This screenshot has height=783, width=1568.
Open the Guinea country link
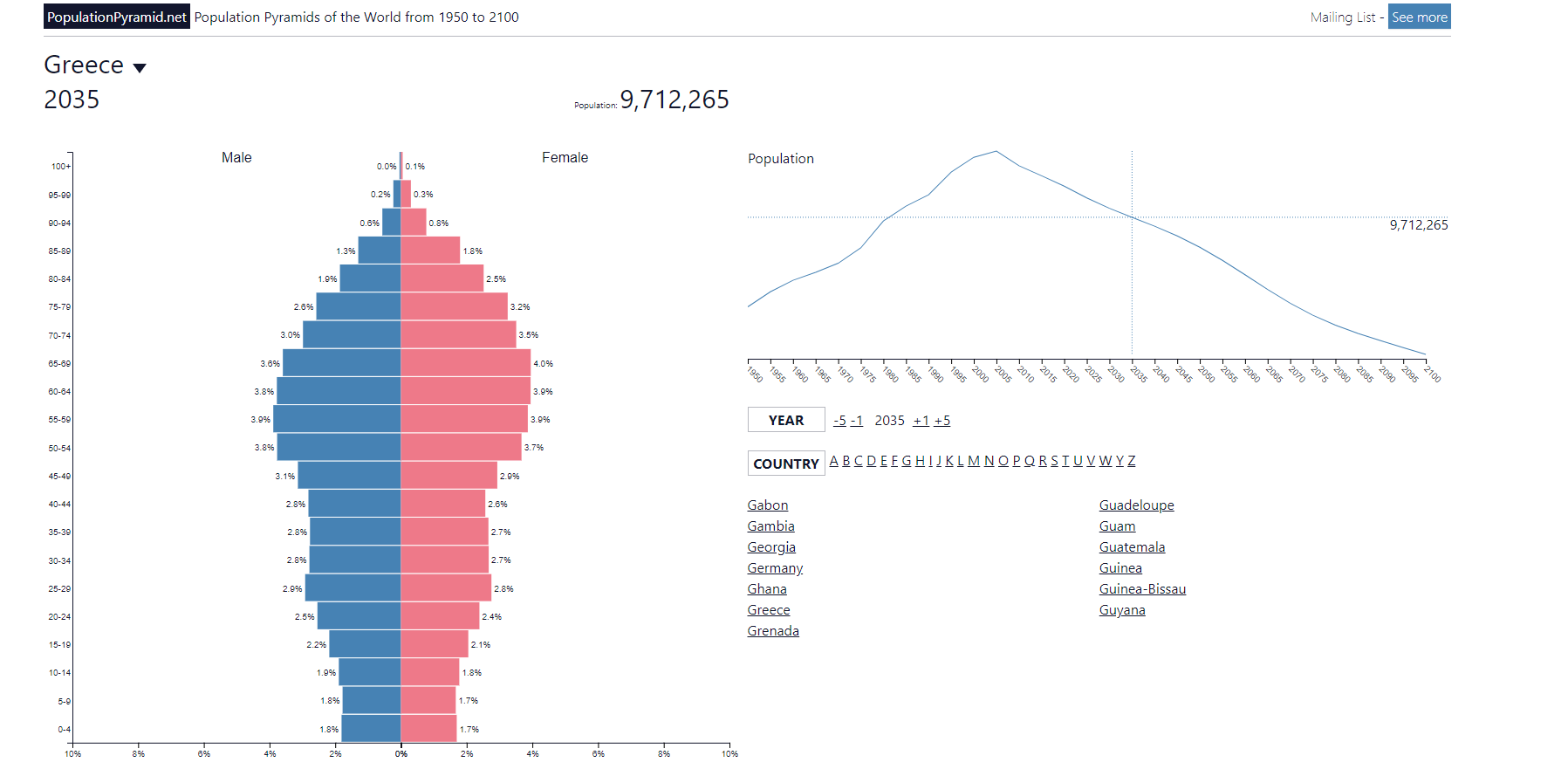click(x=1120, y=568)
